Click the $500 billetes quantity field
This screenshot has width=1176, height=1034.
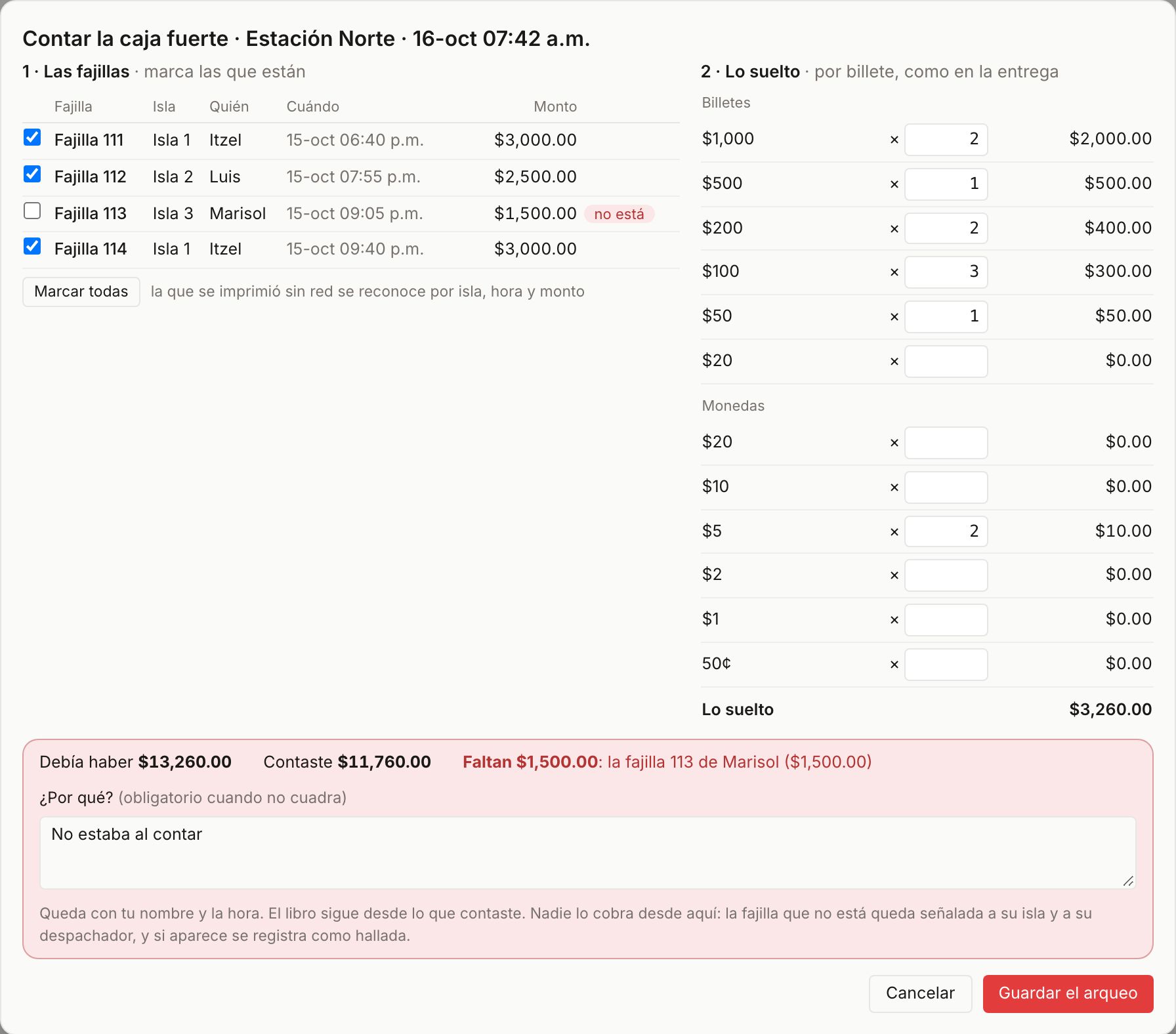pyautogui.click(x=946, y=184)
